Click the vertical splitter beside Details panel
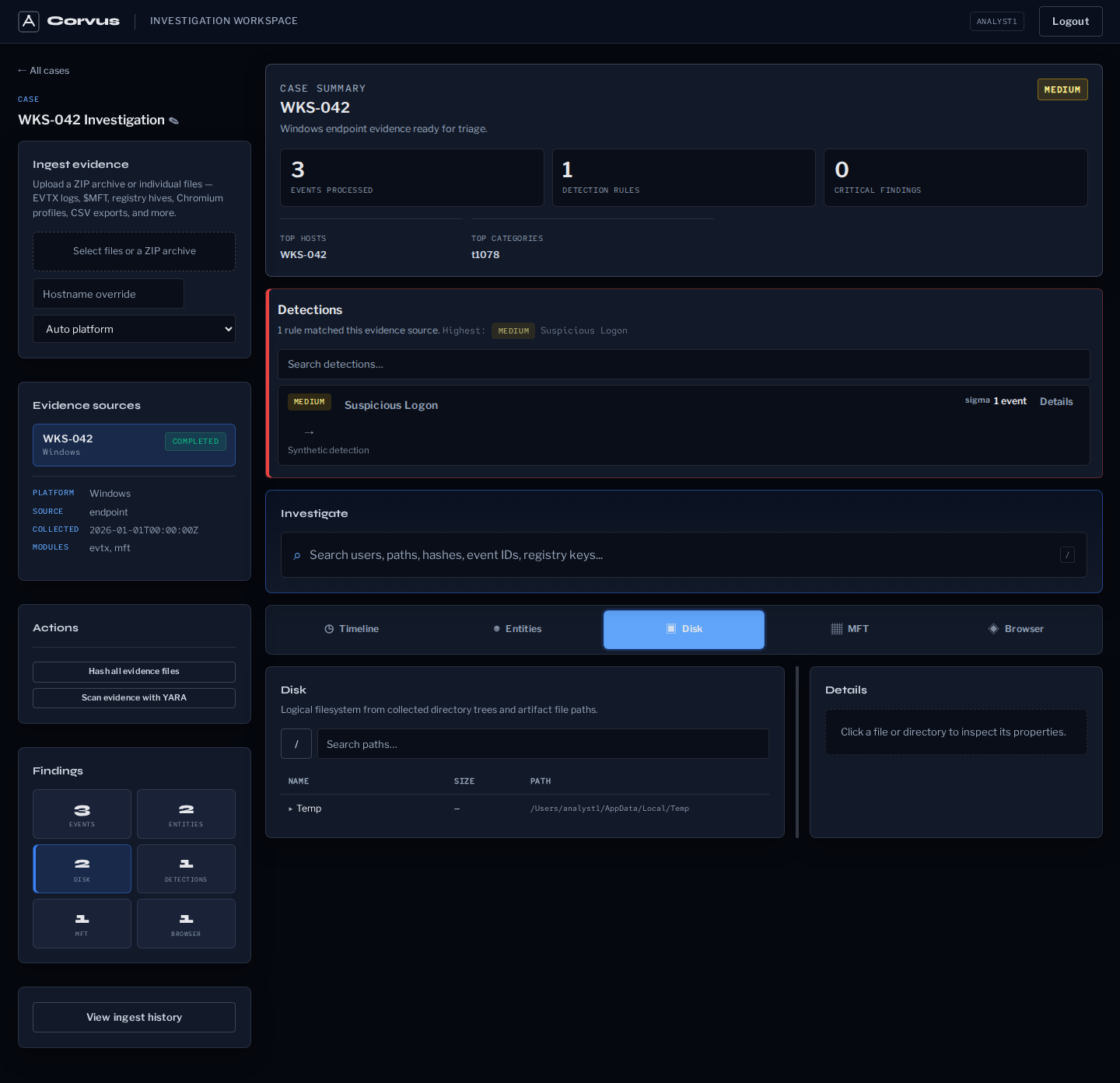Image resolution: width=1120 pixels, height=1083 pixels. point(797,752)
